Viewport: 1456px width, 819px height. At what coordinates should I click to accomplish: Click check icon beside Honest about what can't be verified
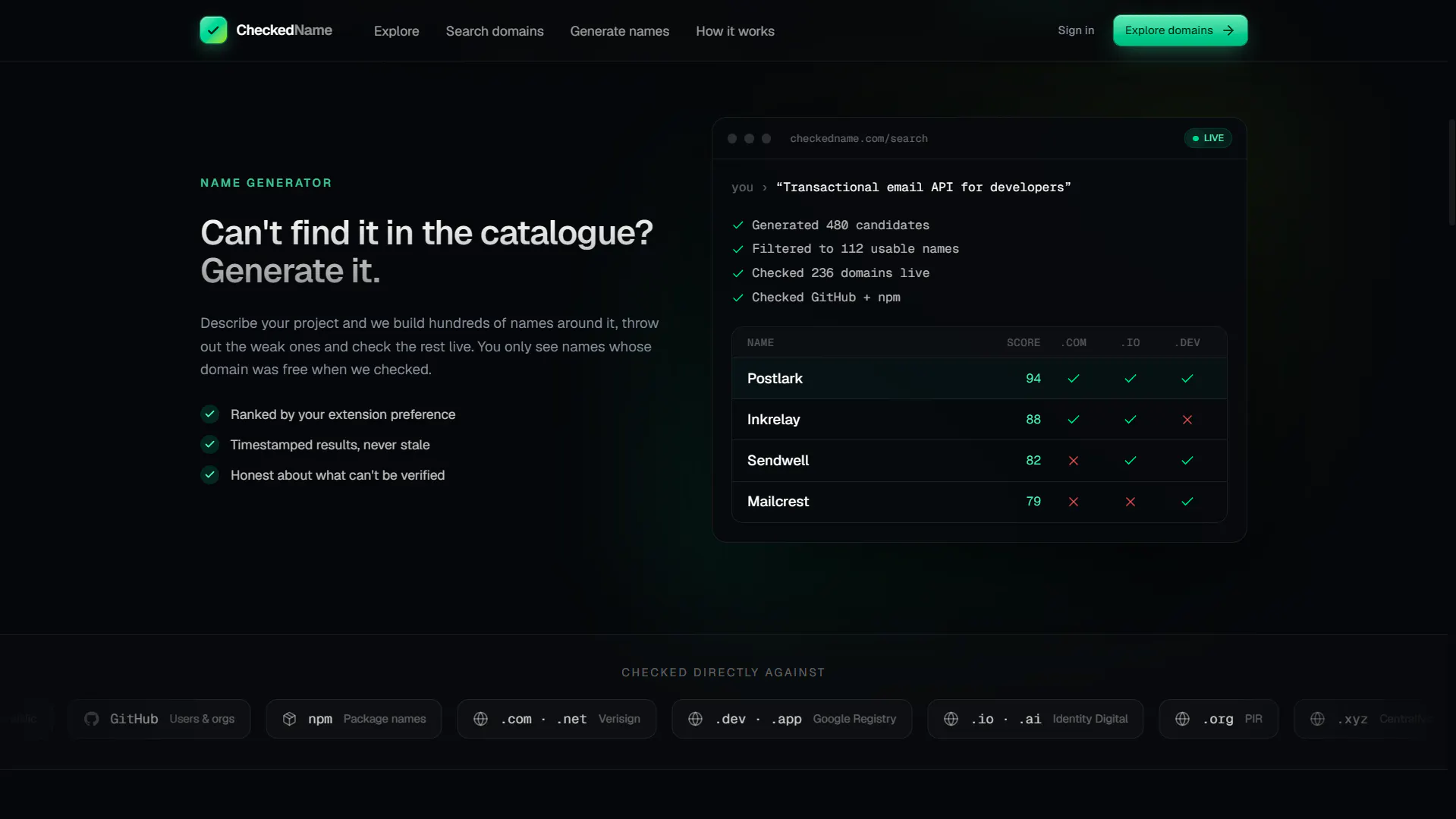(x=209, y=474)
